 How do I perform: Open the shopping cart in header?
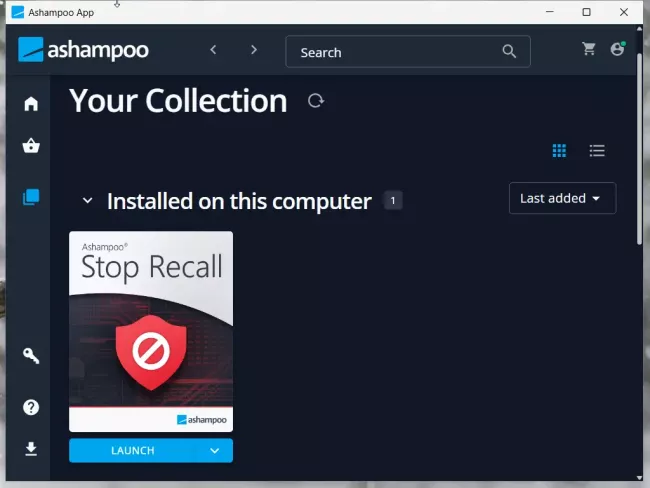pyautogui.click(x=589, y=49)
